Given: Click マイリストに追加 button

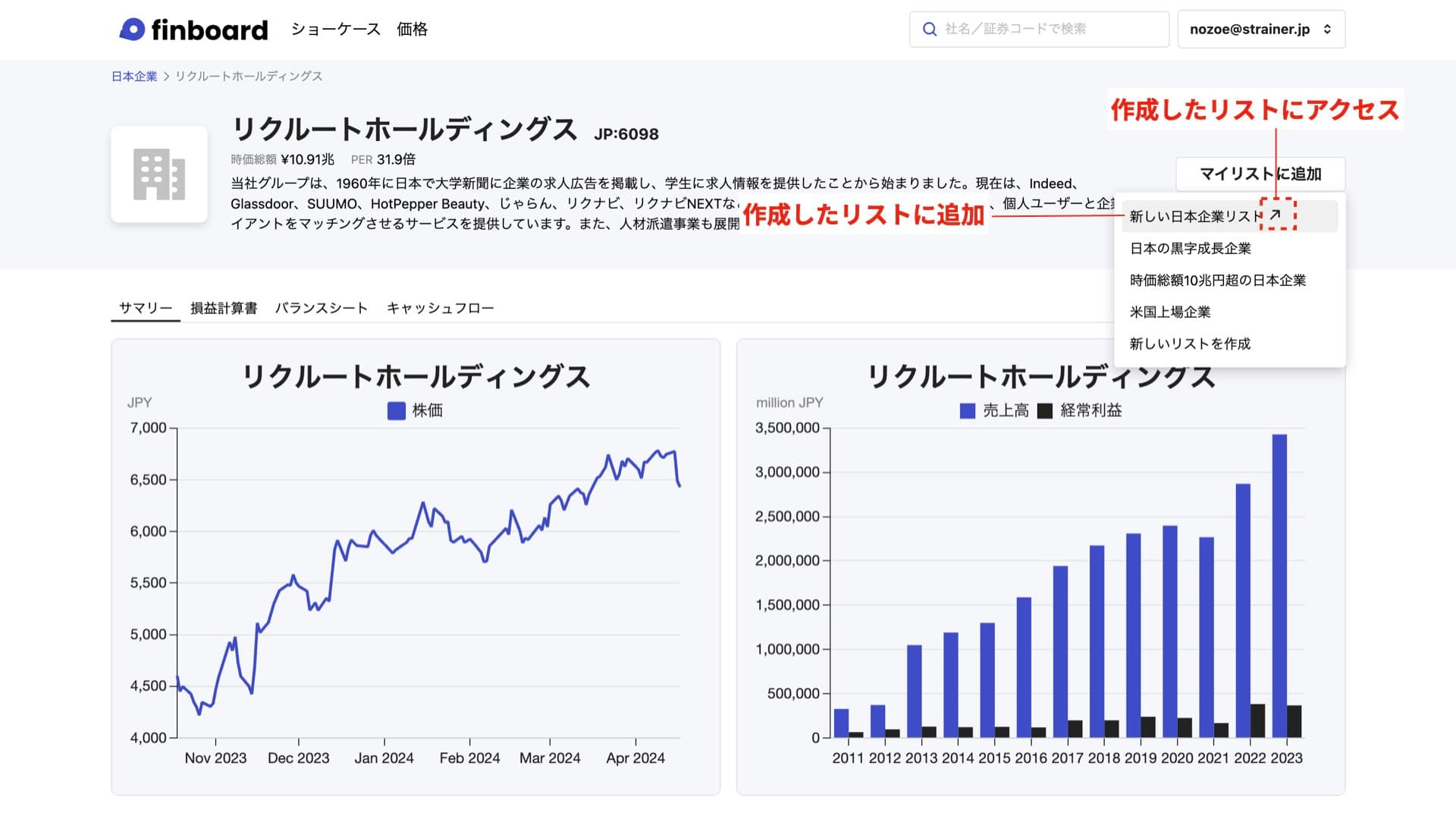Looking at the screenshot, I should [x=1260, y=174].
